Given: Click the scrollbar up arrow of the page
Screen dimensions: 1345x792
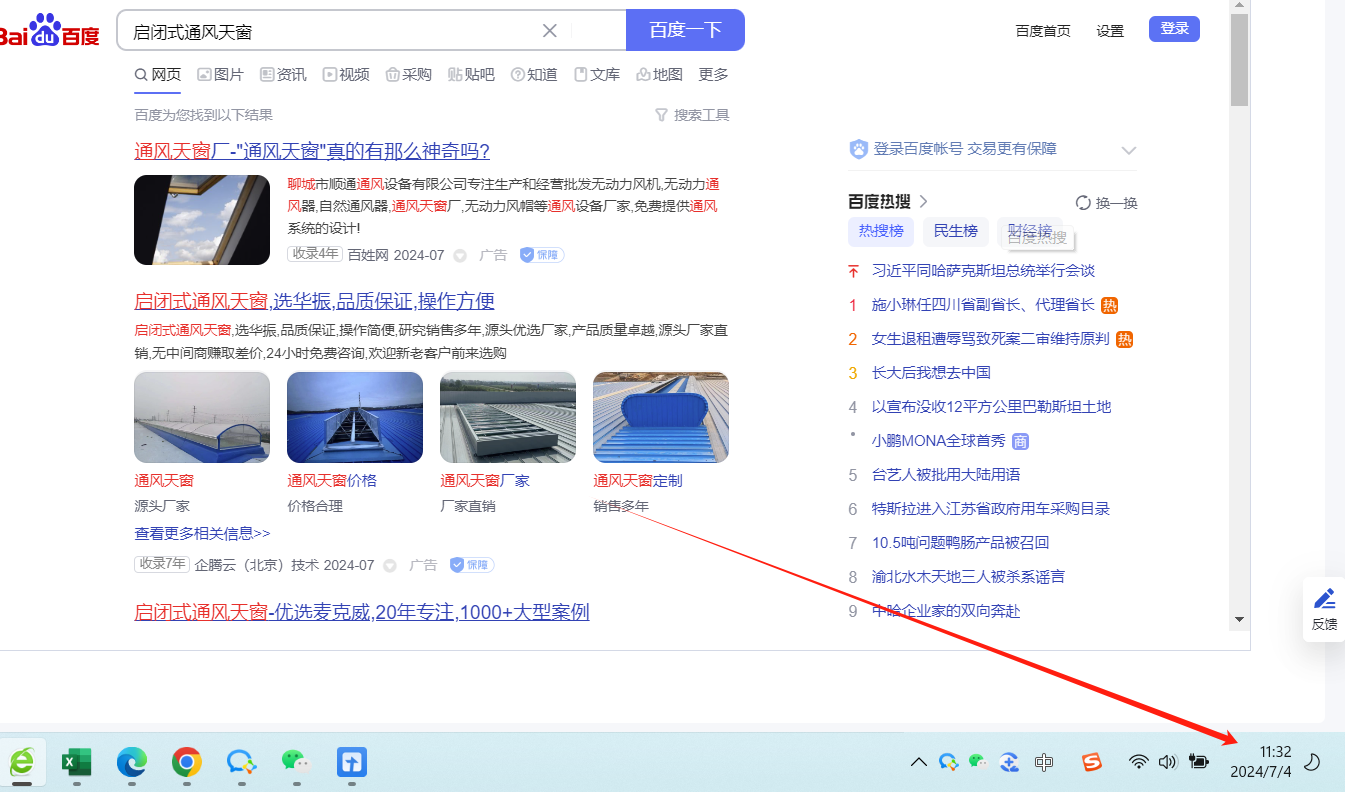Looking at the screenshot, I should [x=1240, y=7].
